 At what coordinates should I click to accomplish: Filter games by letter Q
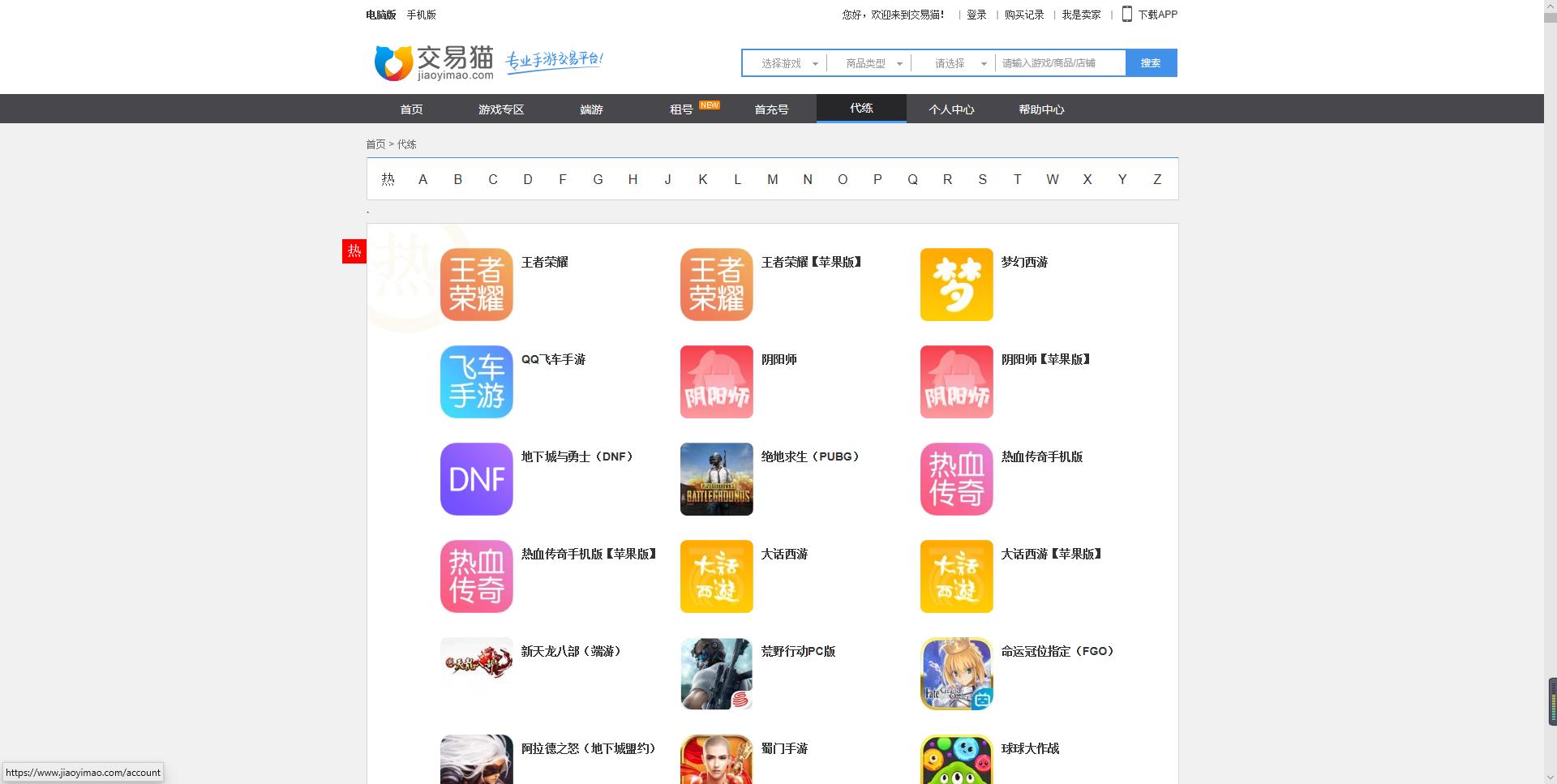point(912,179)
